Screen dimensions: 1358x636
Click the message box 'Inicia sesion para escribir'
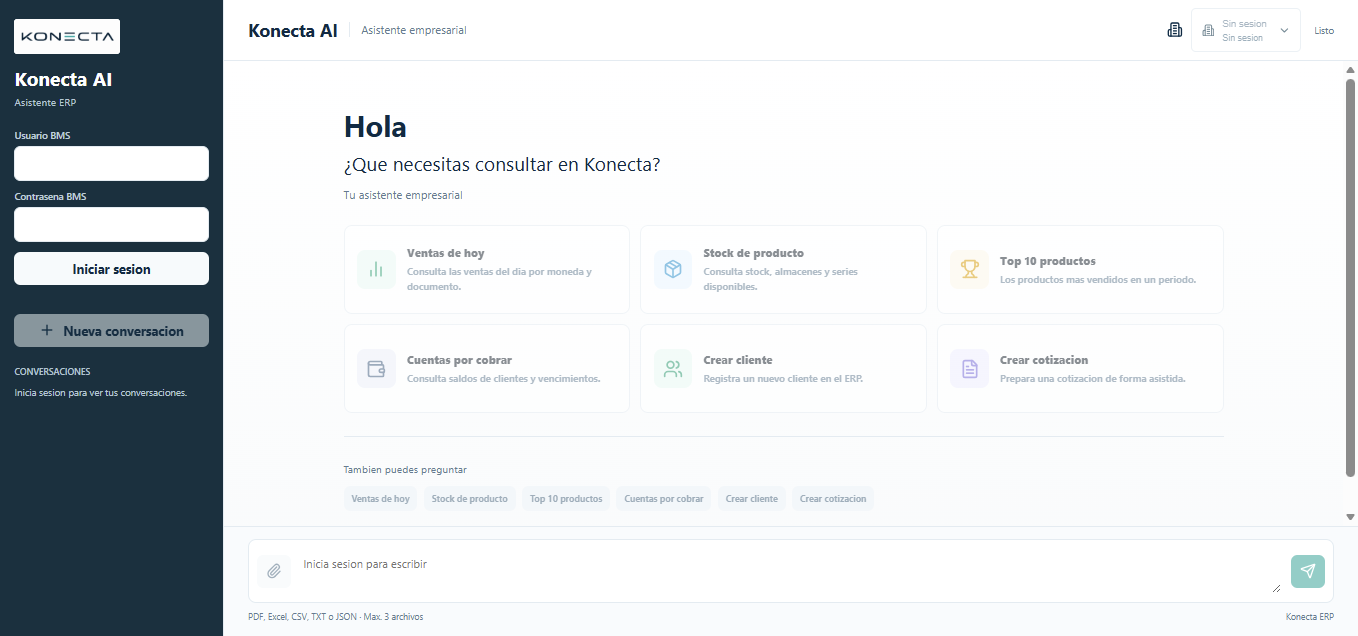[x=790, y=571]
